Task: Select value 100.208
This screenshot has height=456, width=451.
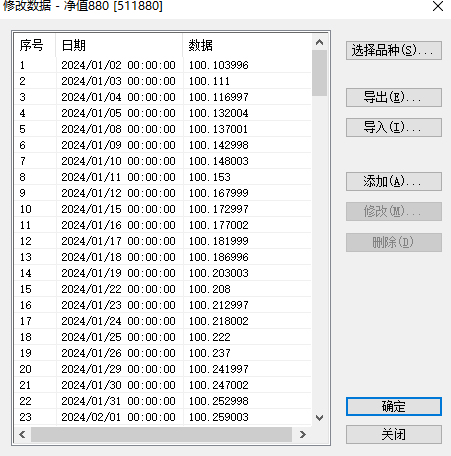Action: click(x=210, y=289)
